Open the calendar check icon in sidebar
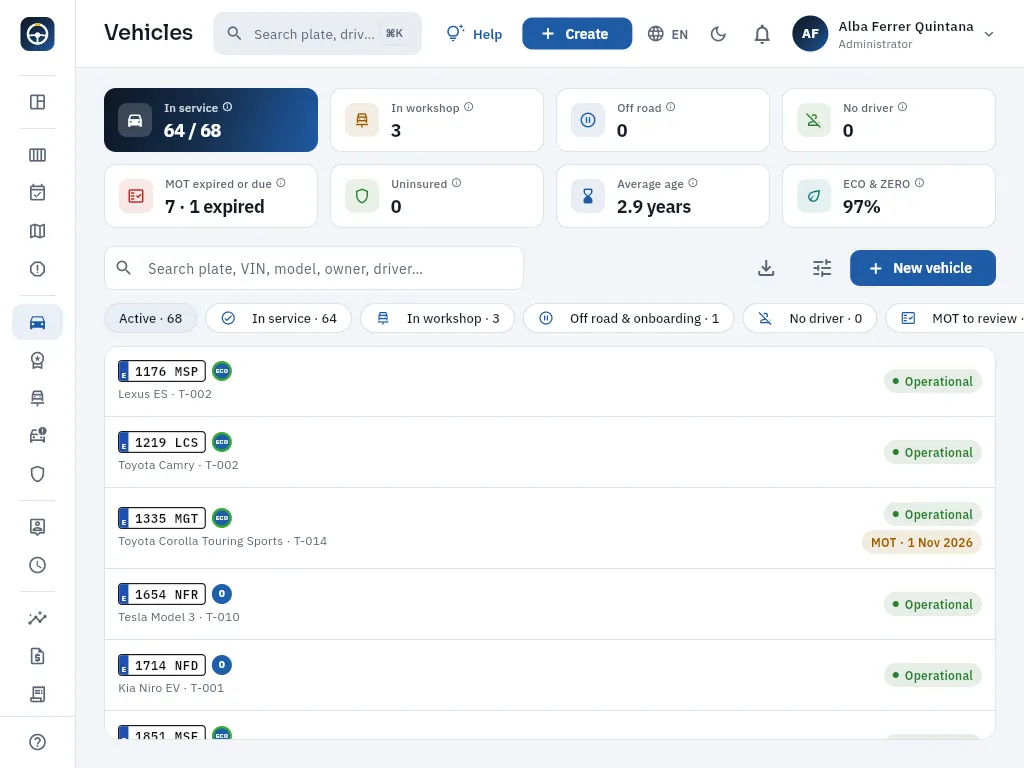Image resolution: width=1024 pixels, height=768 pixels. pos(37,193)
